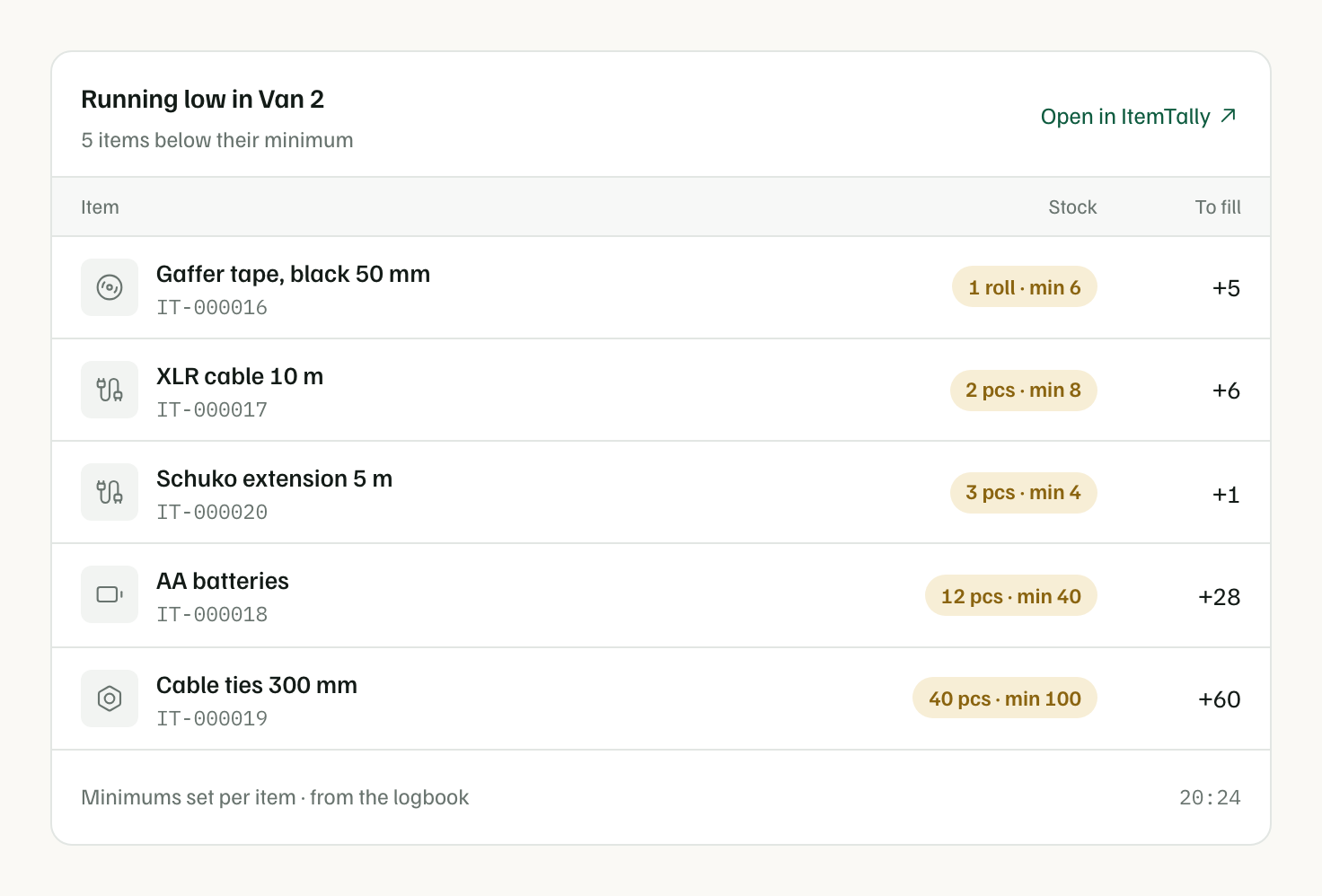The height and width of the screenshot is (896, 1322).
Task: Click the Schuko extension row icon
Action: (x=110, y=492)
